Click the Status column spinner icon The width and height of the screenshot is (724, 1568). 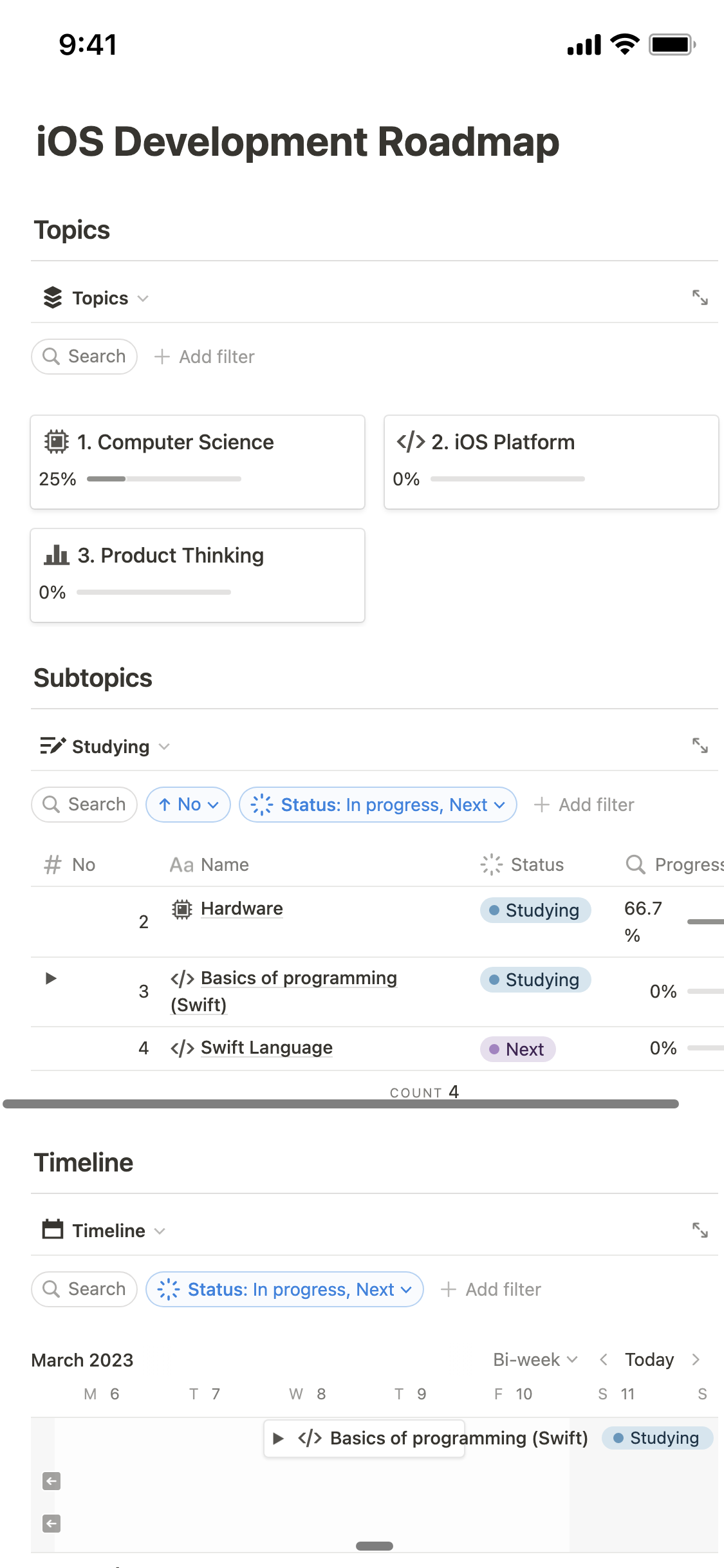[491, 864]
